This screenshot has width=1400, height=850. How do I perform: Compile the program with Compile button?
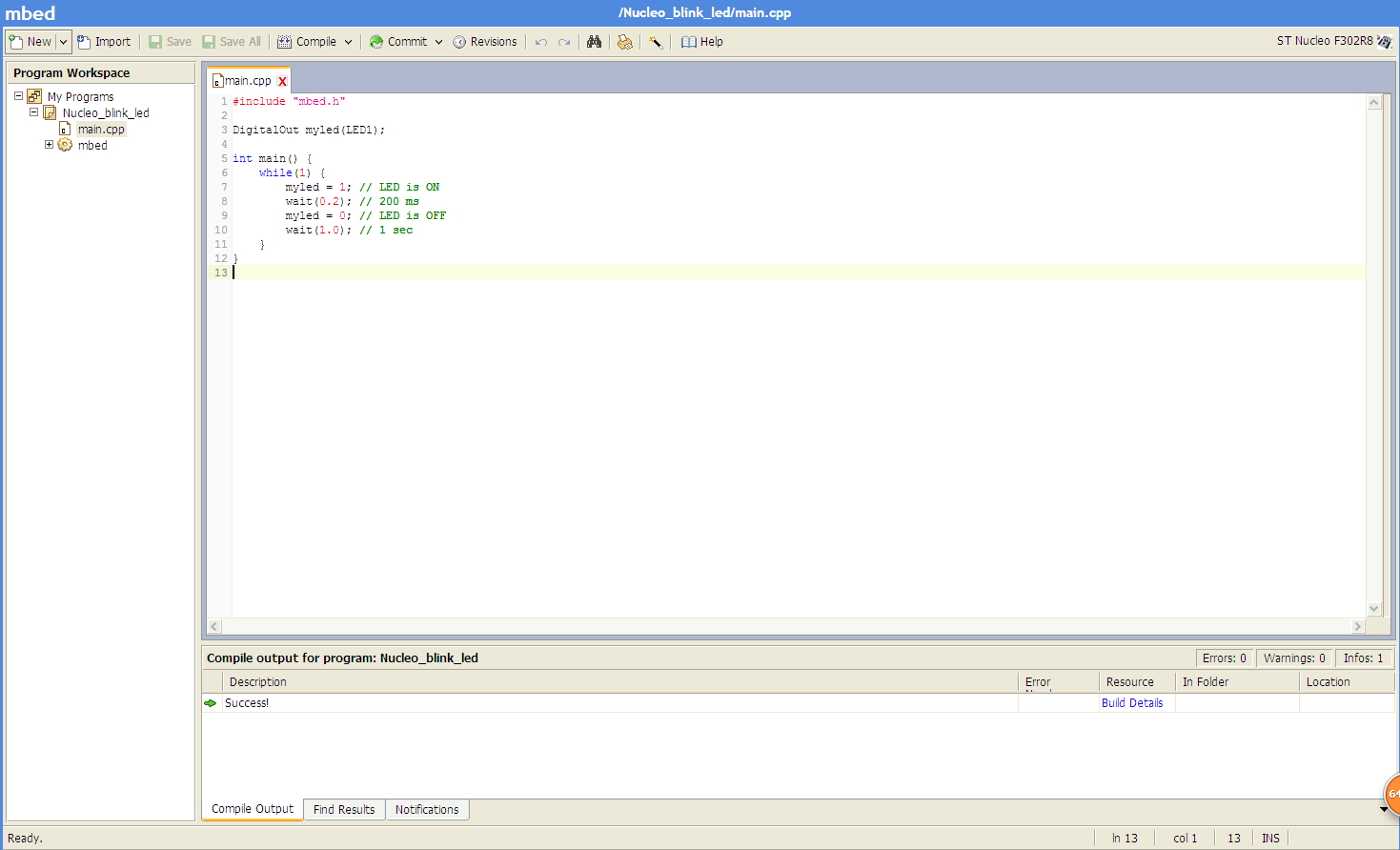pyautogui.click(x=307, y=42)
